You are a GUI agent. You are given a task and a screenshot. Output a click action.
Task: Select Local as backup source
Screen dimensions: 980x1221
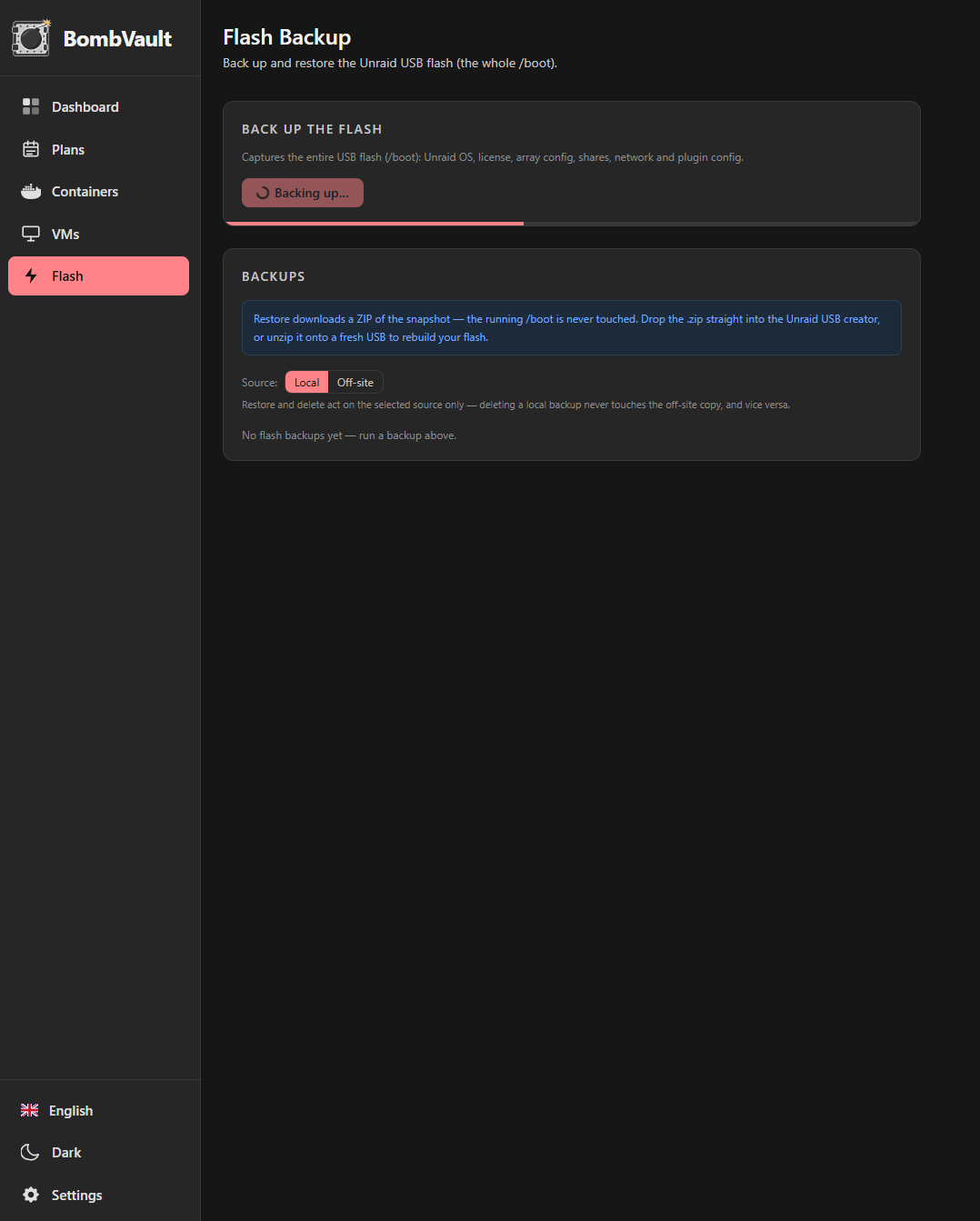pos(306,382)
